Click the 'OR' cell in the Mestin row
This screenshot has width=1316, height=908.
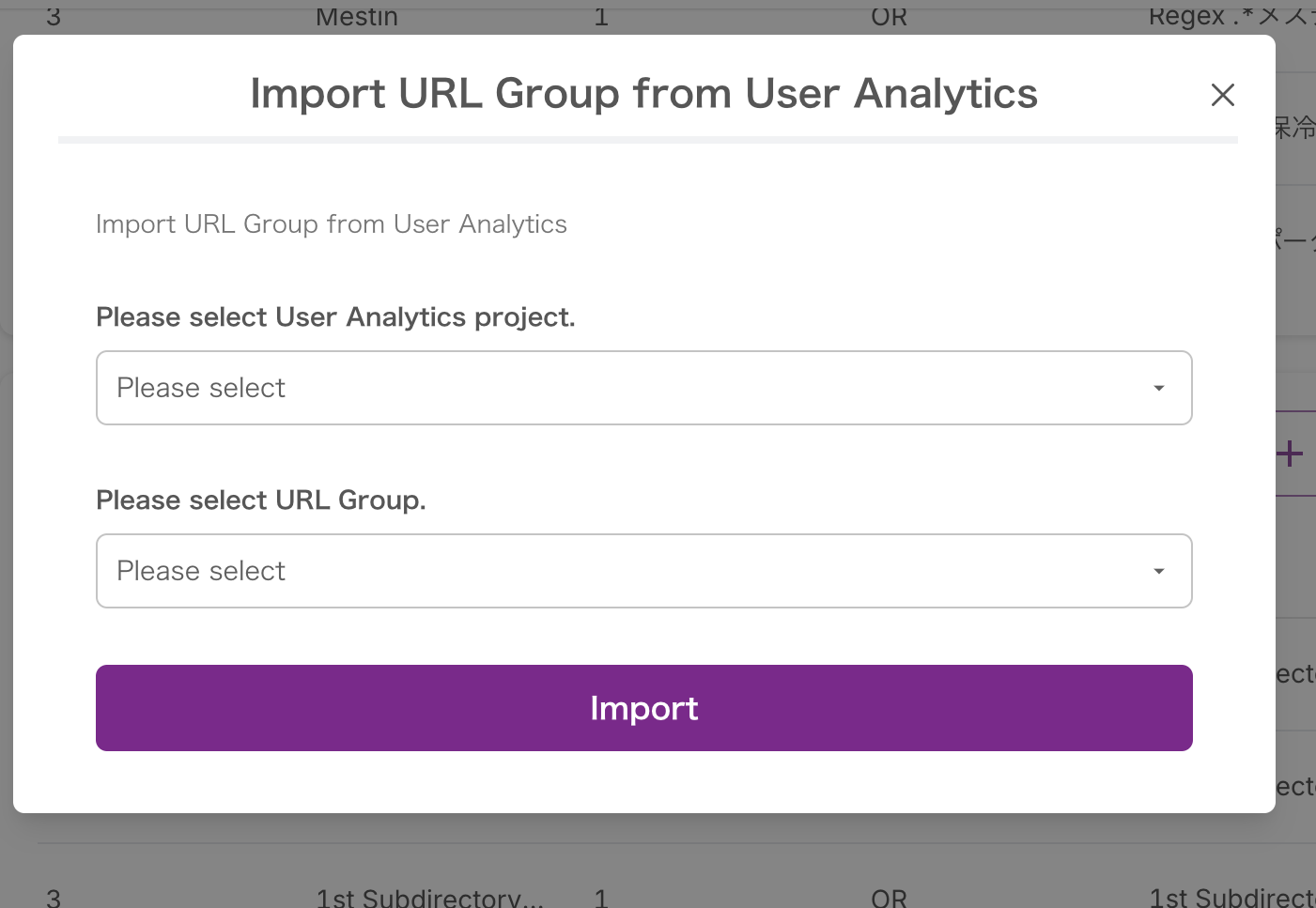click(889, 16)
